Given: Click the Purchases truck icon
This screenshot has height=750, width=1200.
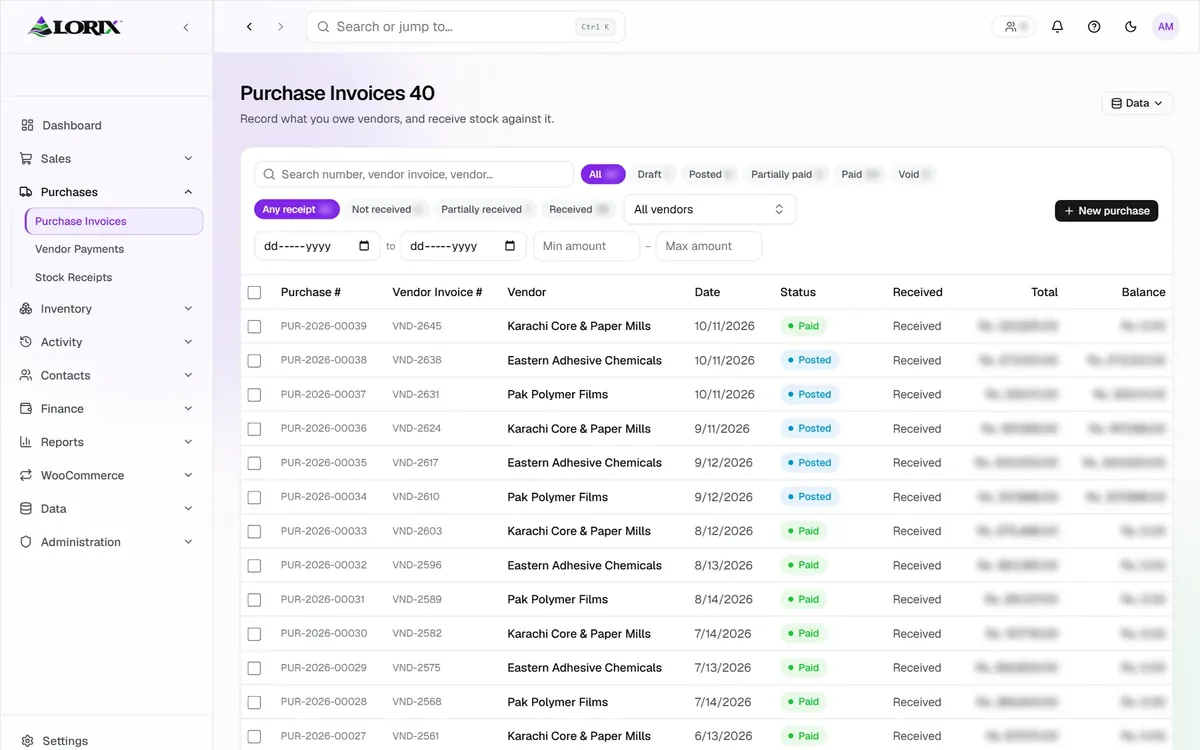Looking at the screenshot, I should coord(26,192).
